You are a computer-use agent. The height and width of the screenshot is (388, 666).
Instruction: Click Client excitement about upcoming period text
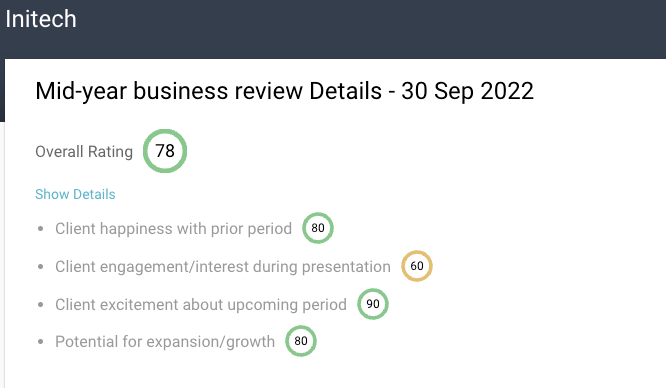(201, 305)
